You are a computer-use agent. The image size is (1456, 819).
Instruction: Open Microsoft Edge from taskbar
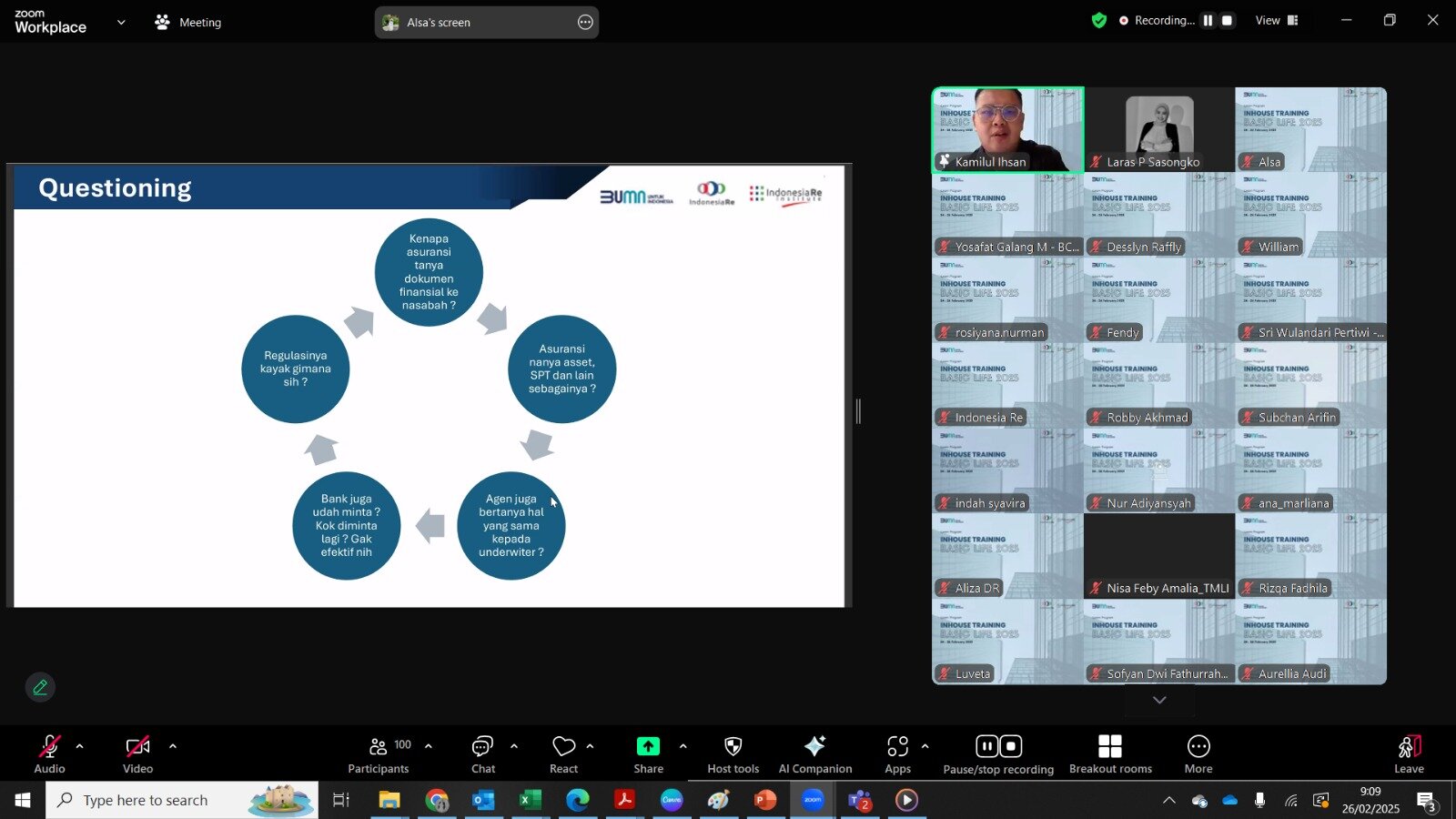[x=577, y=800]
